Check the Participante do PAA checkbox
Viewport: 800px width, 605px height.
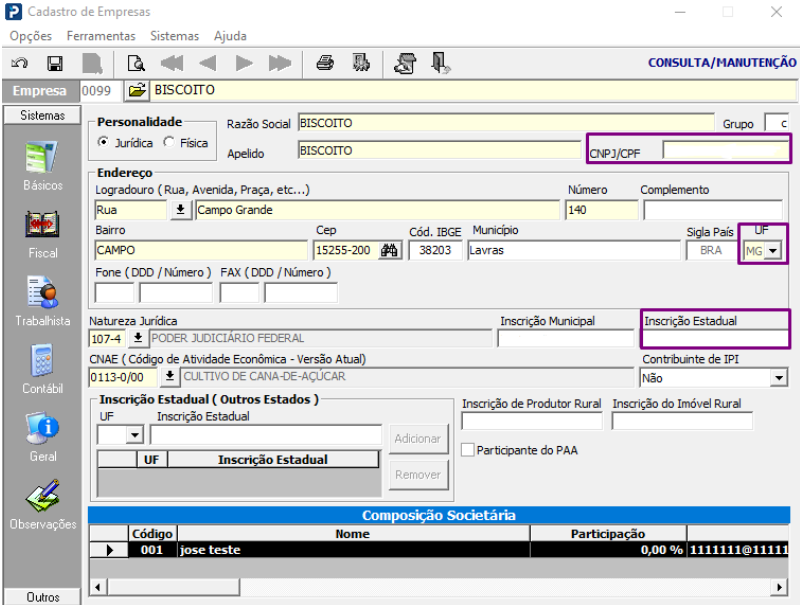(467, 450)
